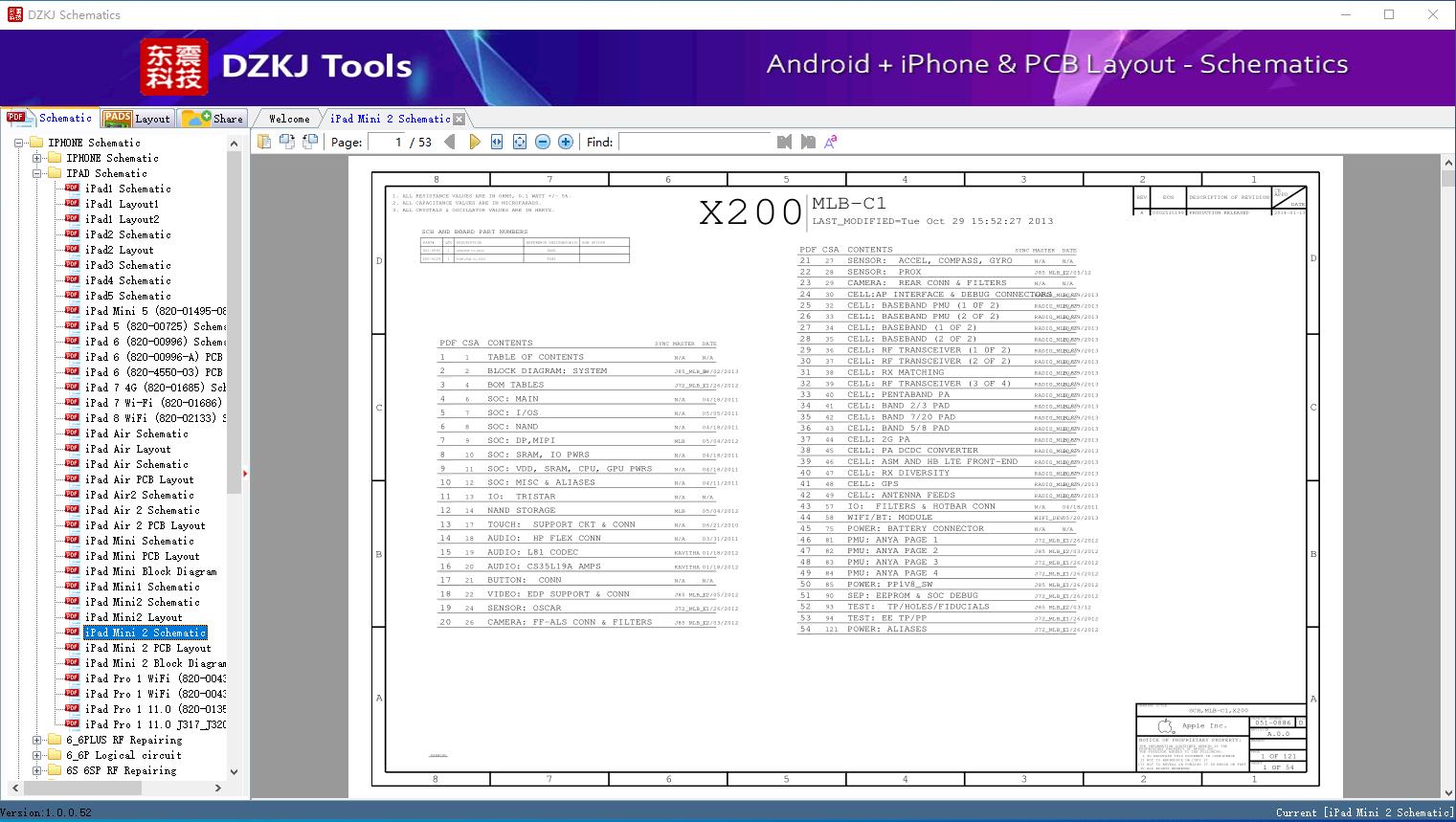Image resolution: width=1456 pixels, height=822 pixels.
Task: Find the next search match
Action: (808, 142)
